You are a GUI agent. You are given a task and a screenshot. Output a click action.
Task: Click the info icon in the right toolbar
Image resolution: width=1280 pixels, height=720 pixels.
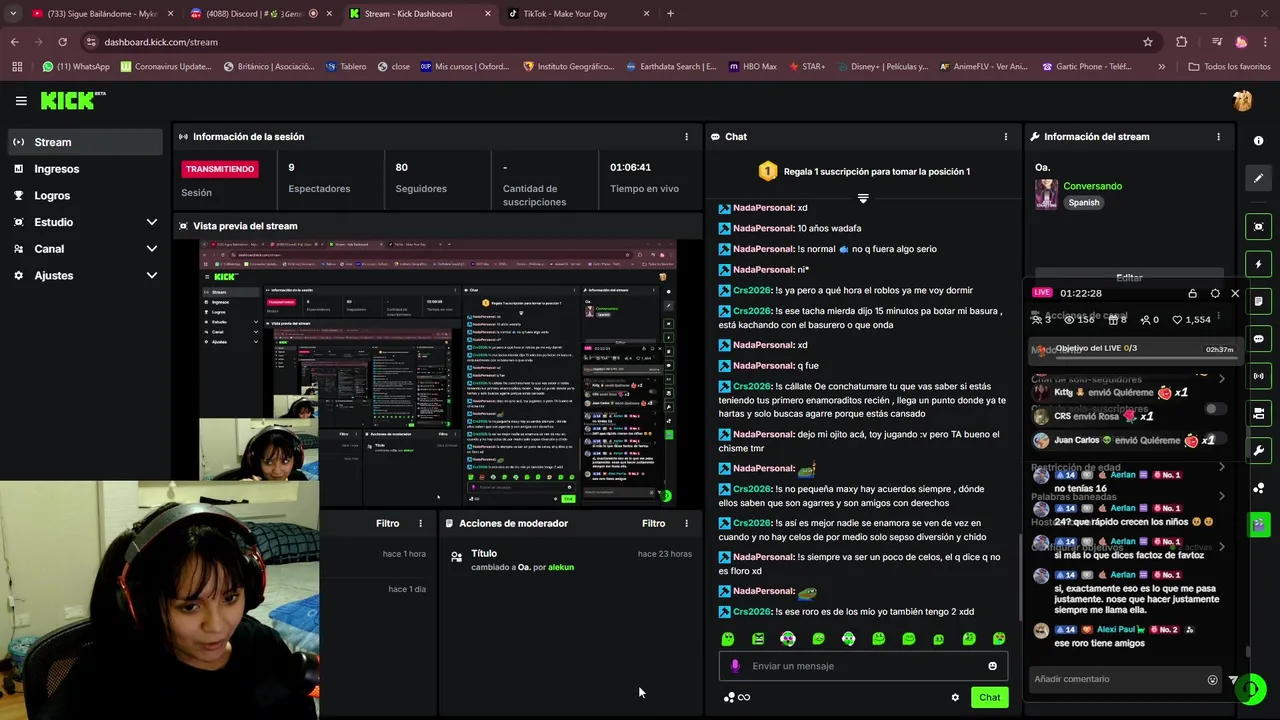click(x=1259, y=141)
